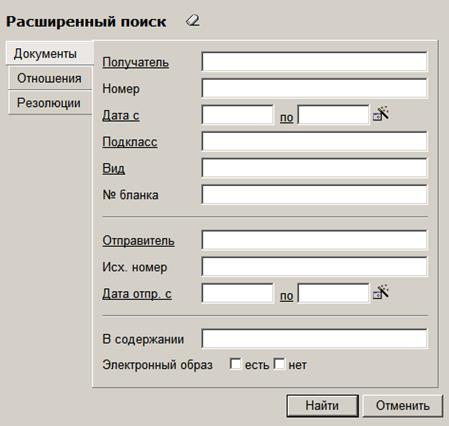Open date wizard icon next to Дата с
This screenshot has width=449, height=426.
pyautogui.click(x=381, y=114)
